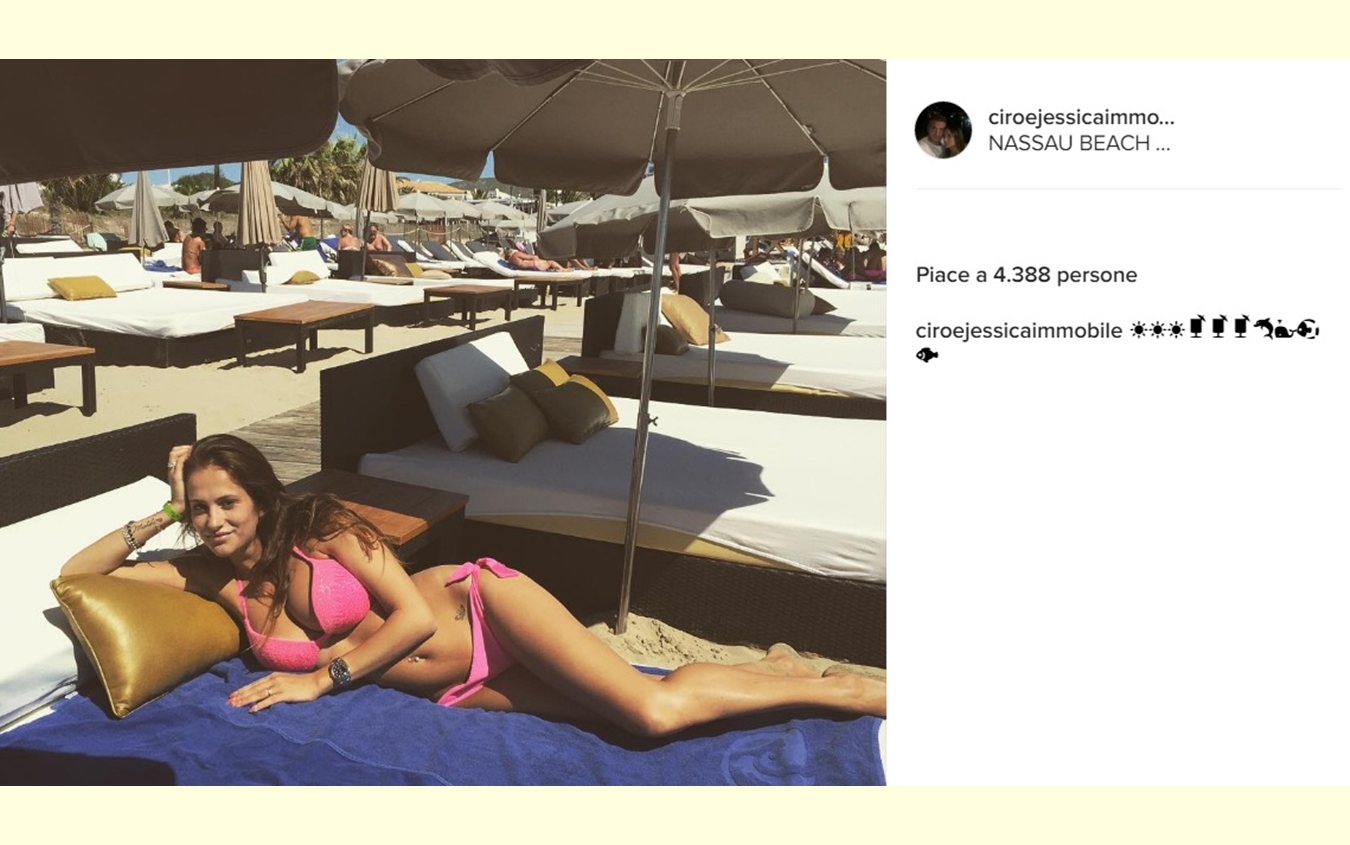Click the striped tropical fish emoji
The height and width of the screenshot is (845, 1350).
pos(1307,329)
